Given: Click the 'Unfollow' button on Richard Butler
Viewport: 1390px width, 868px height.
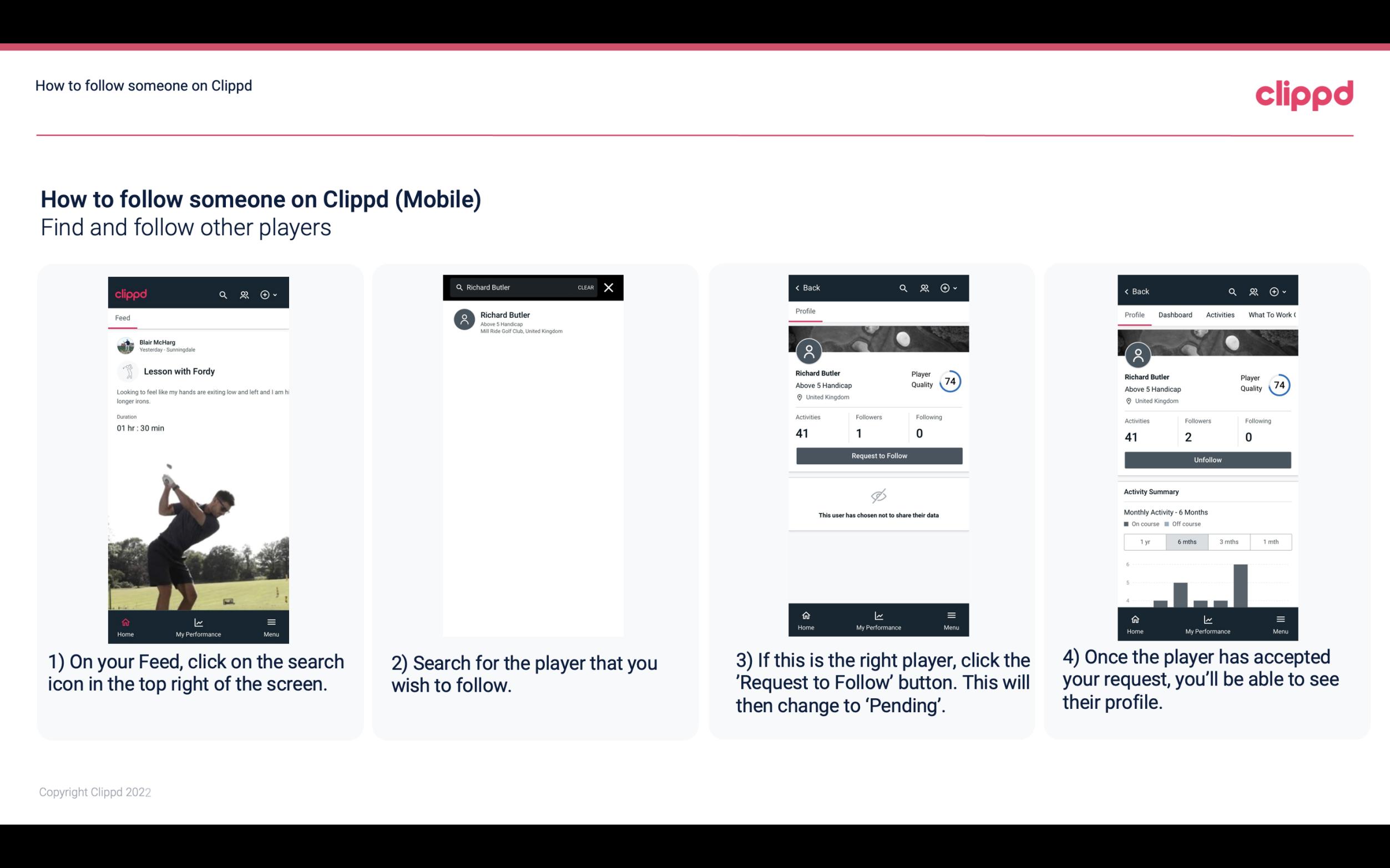Looking at the screenshot, I should tap(1207, 459).
